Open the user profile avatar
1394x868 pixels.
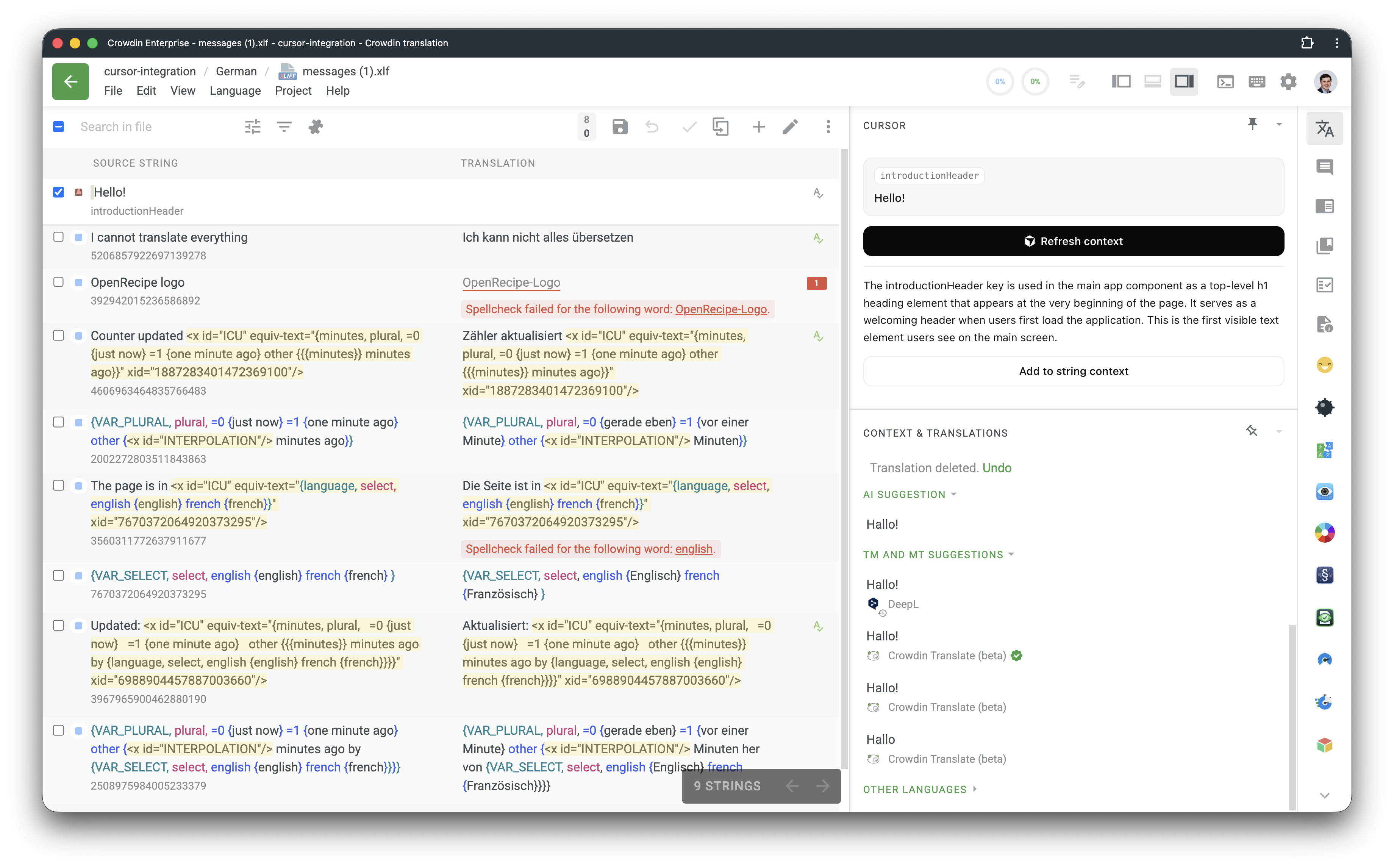tap(1325, 81)
